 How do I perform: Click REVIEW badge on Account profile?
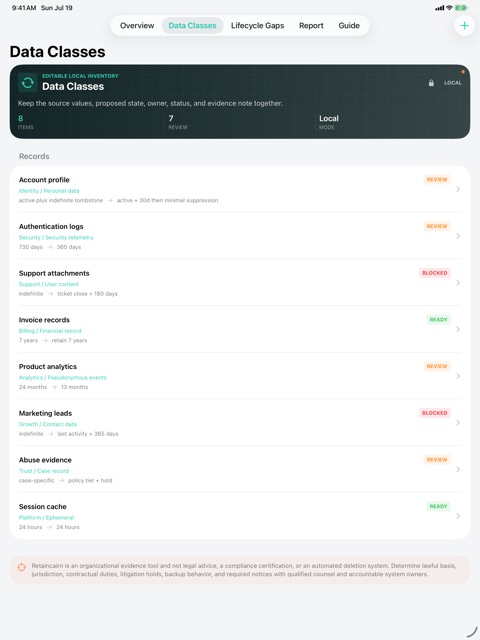click(x=437, y=180)
